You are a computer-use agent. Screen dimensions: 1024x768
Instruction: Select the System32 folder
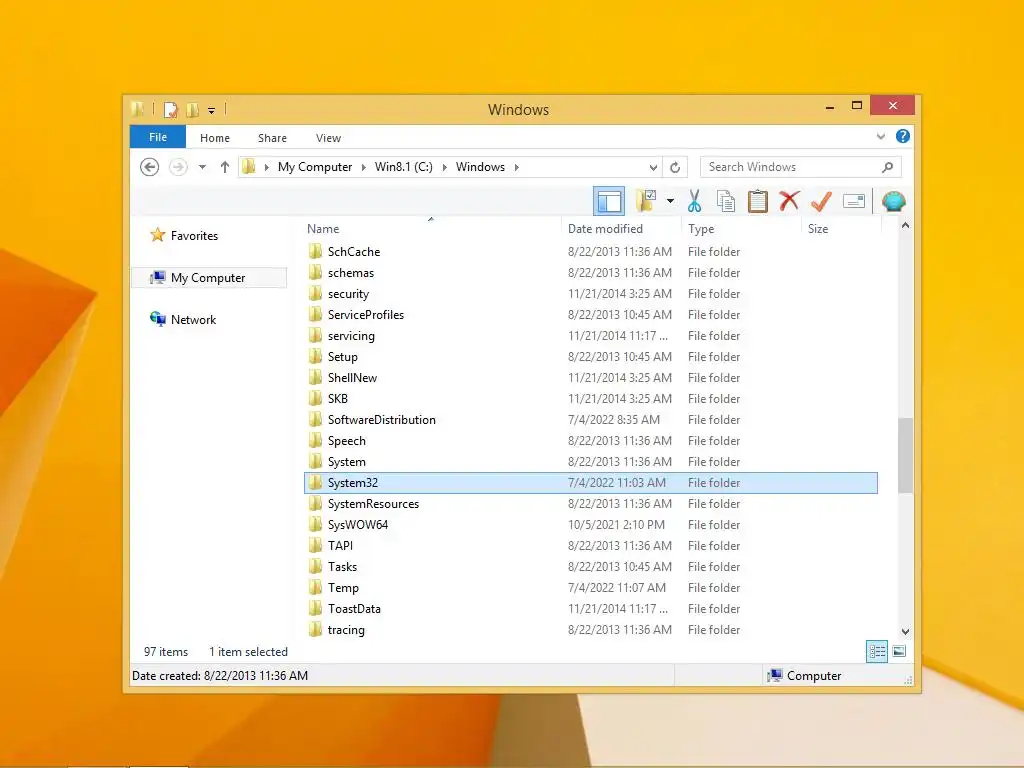click(x=591, y=483)
